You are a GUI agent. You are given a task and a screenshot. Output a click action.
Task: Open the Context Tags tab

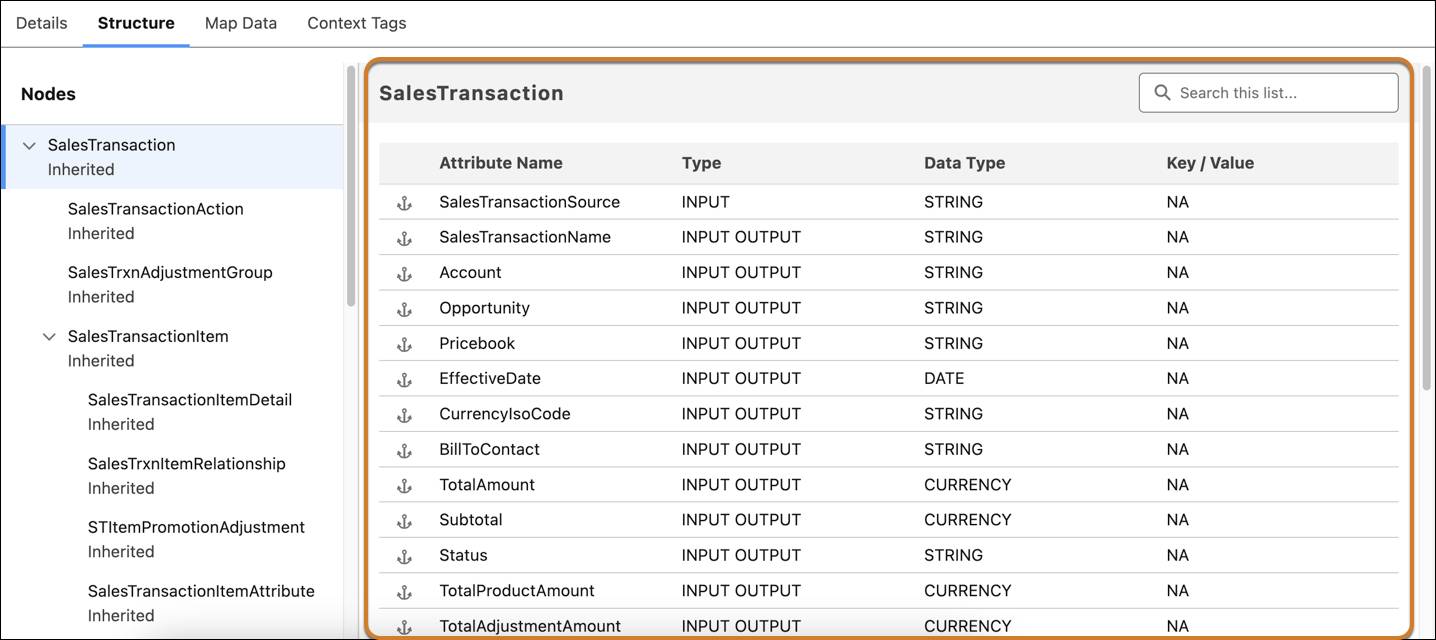coord(356,22)
